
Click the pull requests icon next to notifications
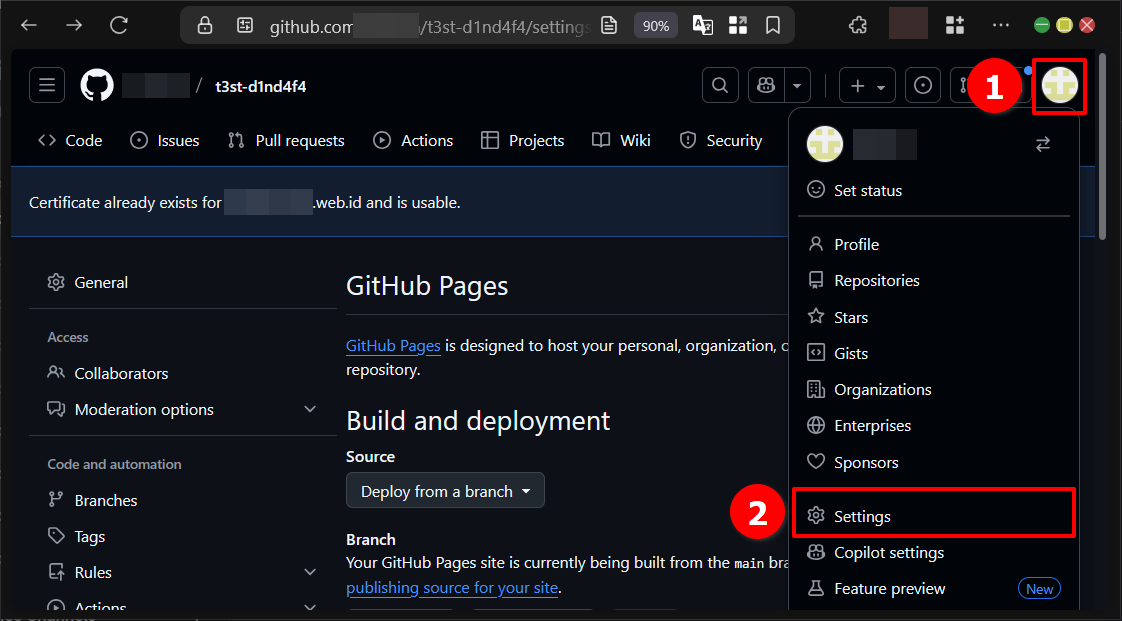point(964,85)
